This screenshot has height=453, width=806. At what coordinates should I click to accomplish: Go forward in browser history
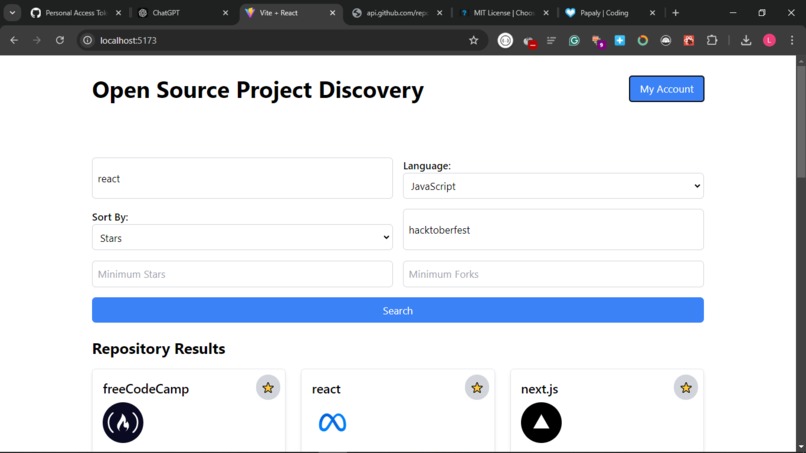(x=36, y=40)
